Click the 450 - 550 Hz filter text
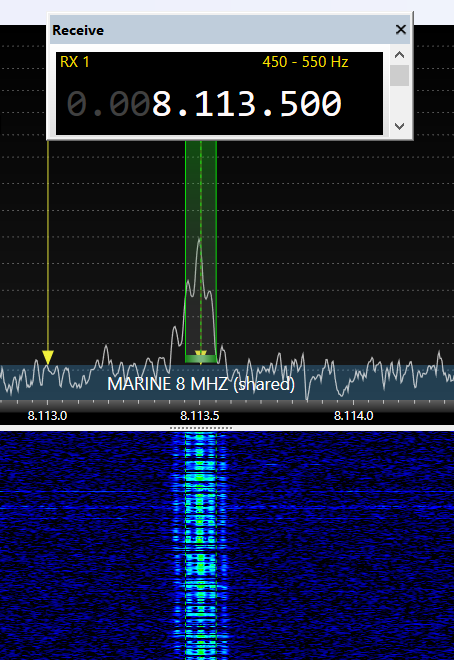 [305, 62]
